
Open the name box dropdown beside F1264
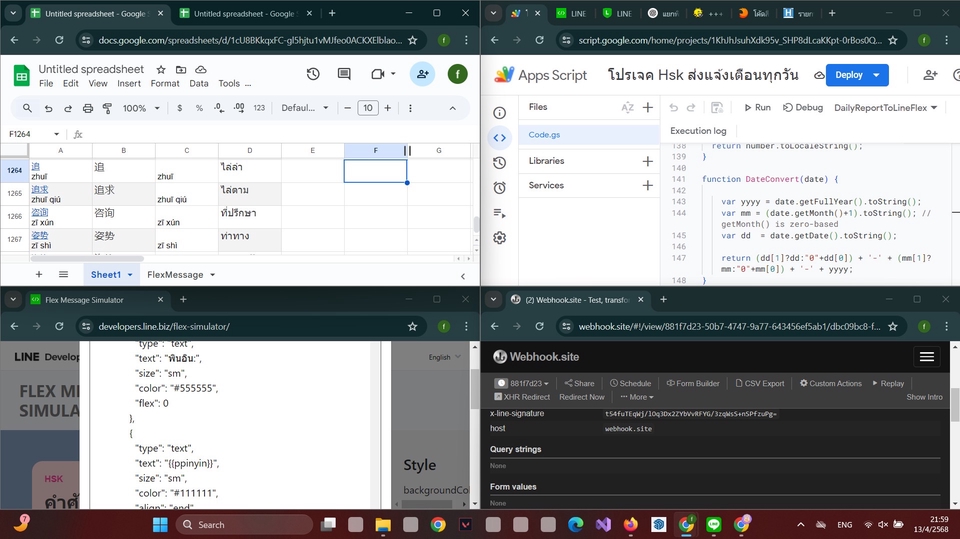point(56,134)
